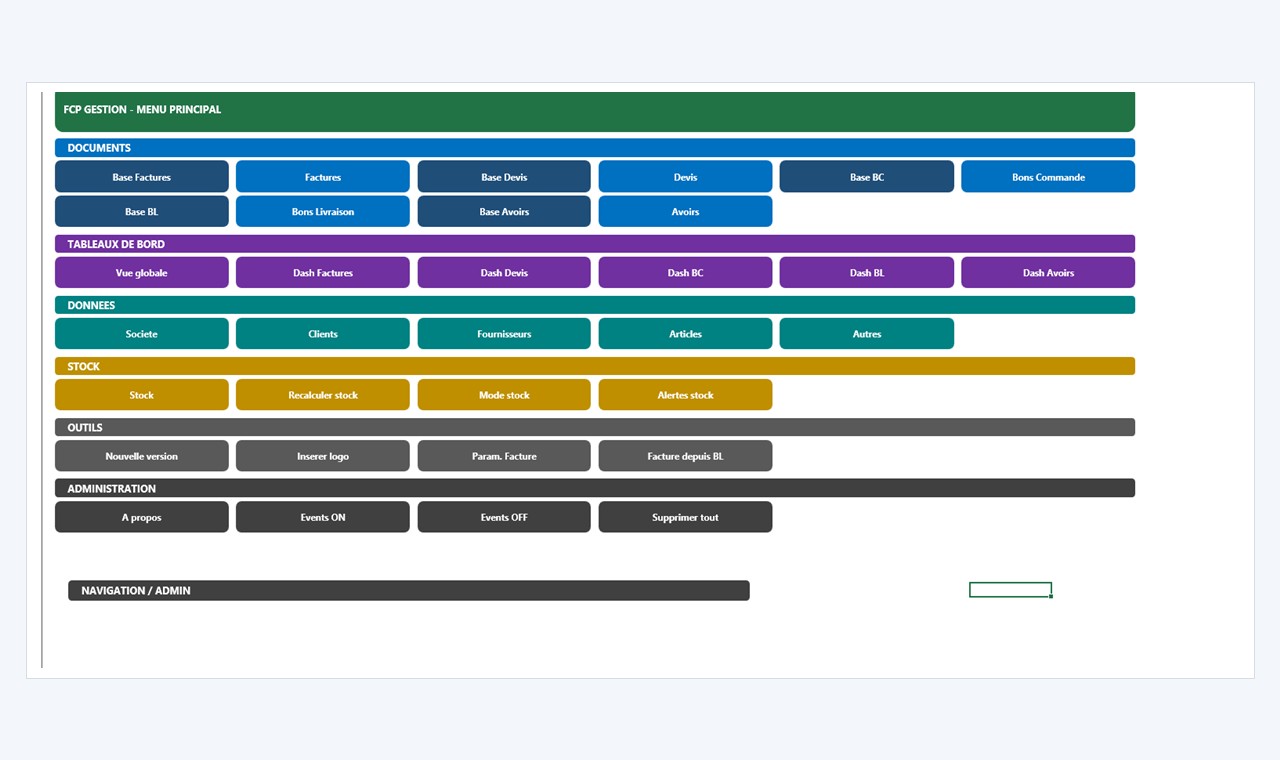Show the Dash BL dashboard
Viewport: 1280px width, 760px height.
pos(867,273)
